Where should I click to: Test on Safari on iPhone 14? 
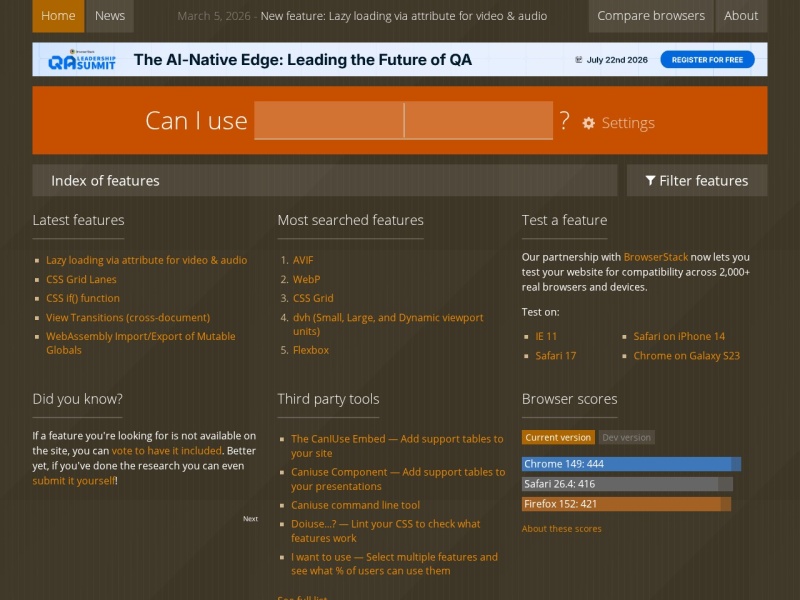(x=679, y=337)
